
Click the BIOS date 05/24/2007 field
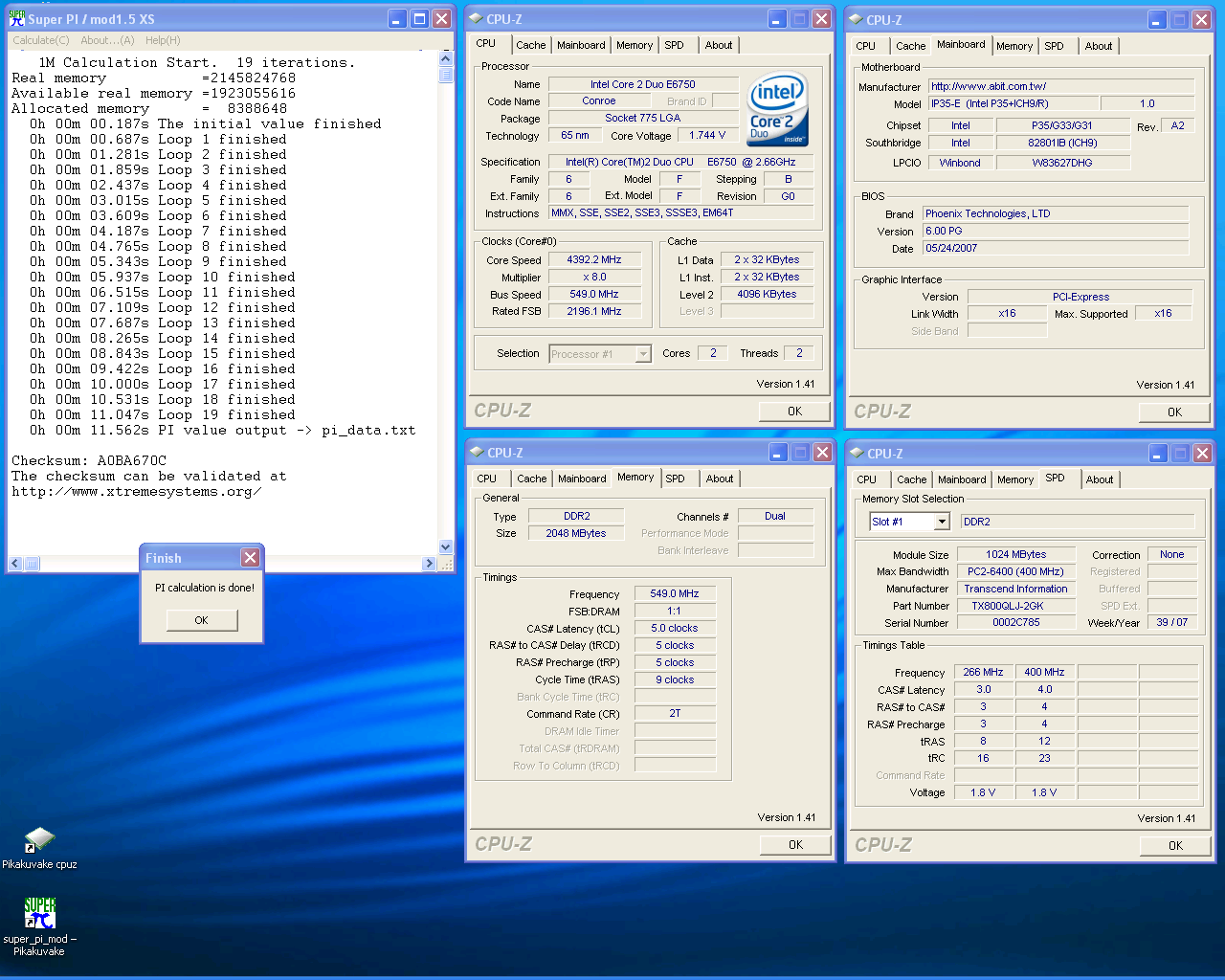[1056, 248]
